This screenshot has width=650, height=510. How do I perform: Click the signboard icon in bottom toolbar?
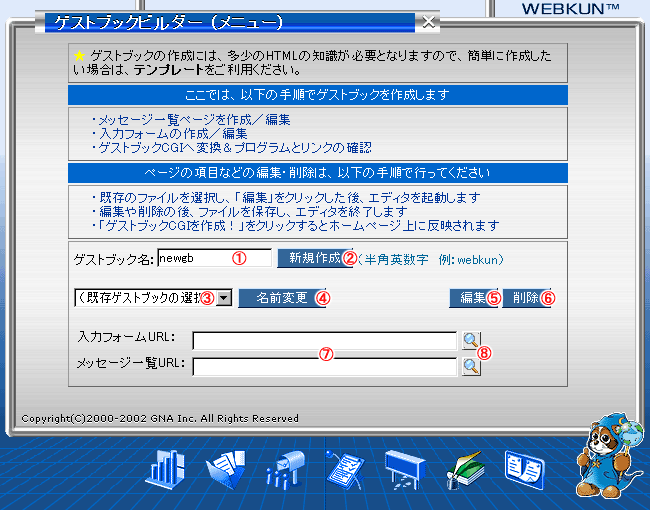click(x=407, y=469)
